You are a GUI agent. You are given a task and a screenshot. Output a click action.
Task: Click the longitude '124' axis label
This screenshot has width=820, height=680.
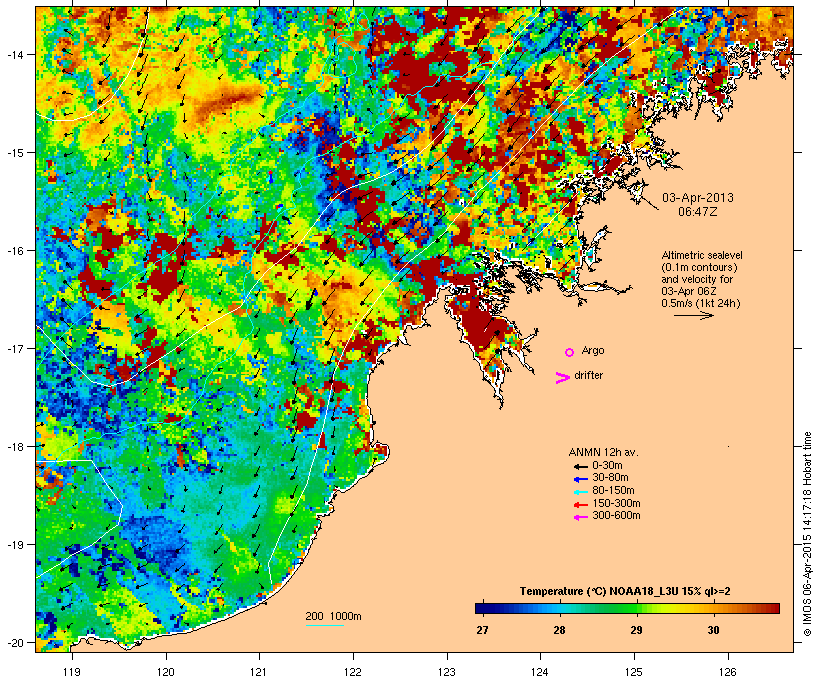(x=540, y=672)
